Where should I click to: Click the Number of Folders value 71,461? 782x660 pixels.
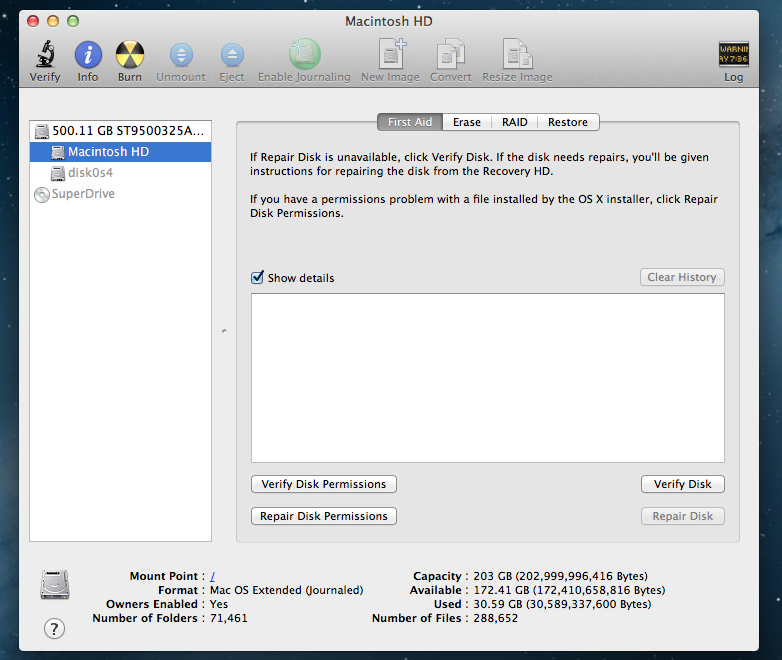(228, 618)
